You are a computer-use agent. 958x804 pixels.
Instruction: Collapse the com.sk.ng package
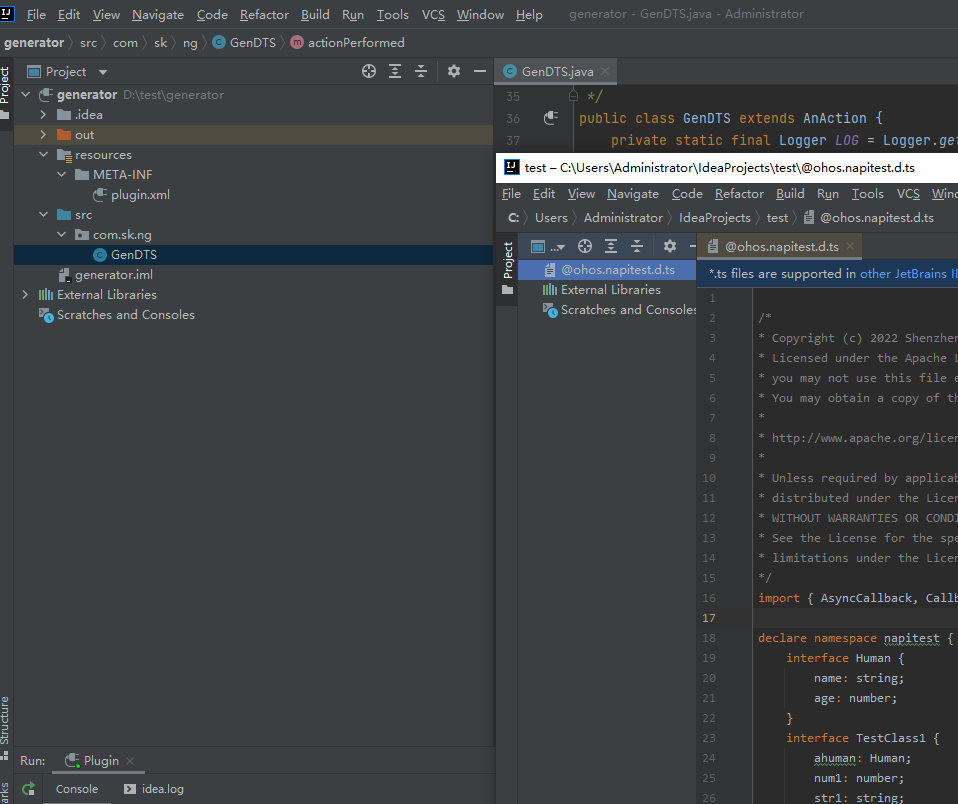click(x=62, y=235)
